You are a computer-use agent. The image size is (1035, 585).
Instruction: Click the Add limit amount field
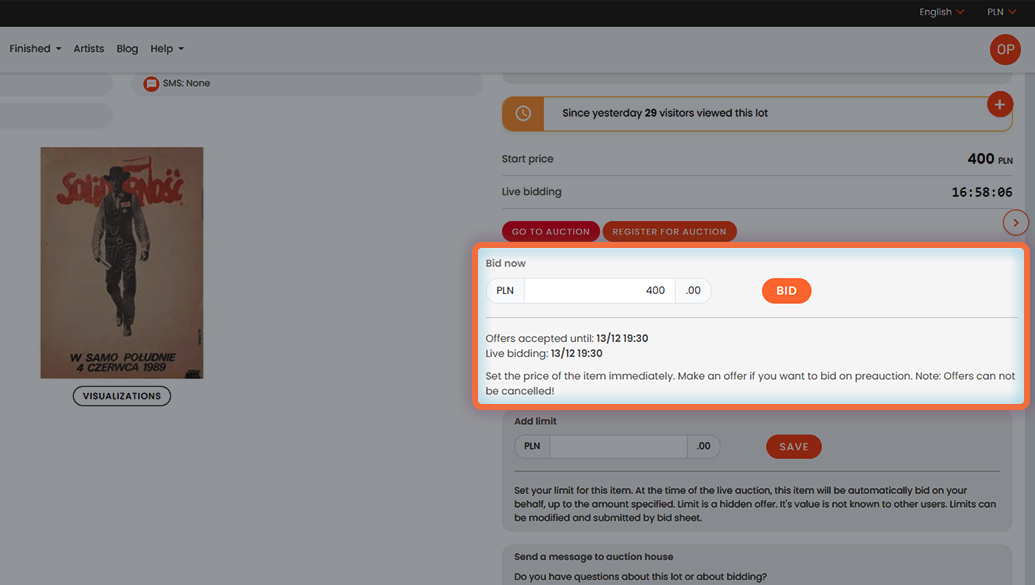[x=618, y=446]
